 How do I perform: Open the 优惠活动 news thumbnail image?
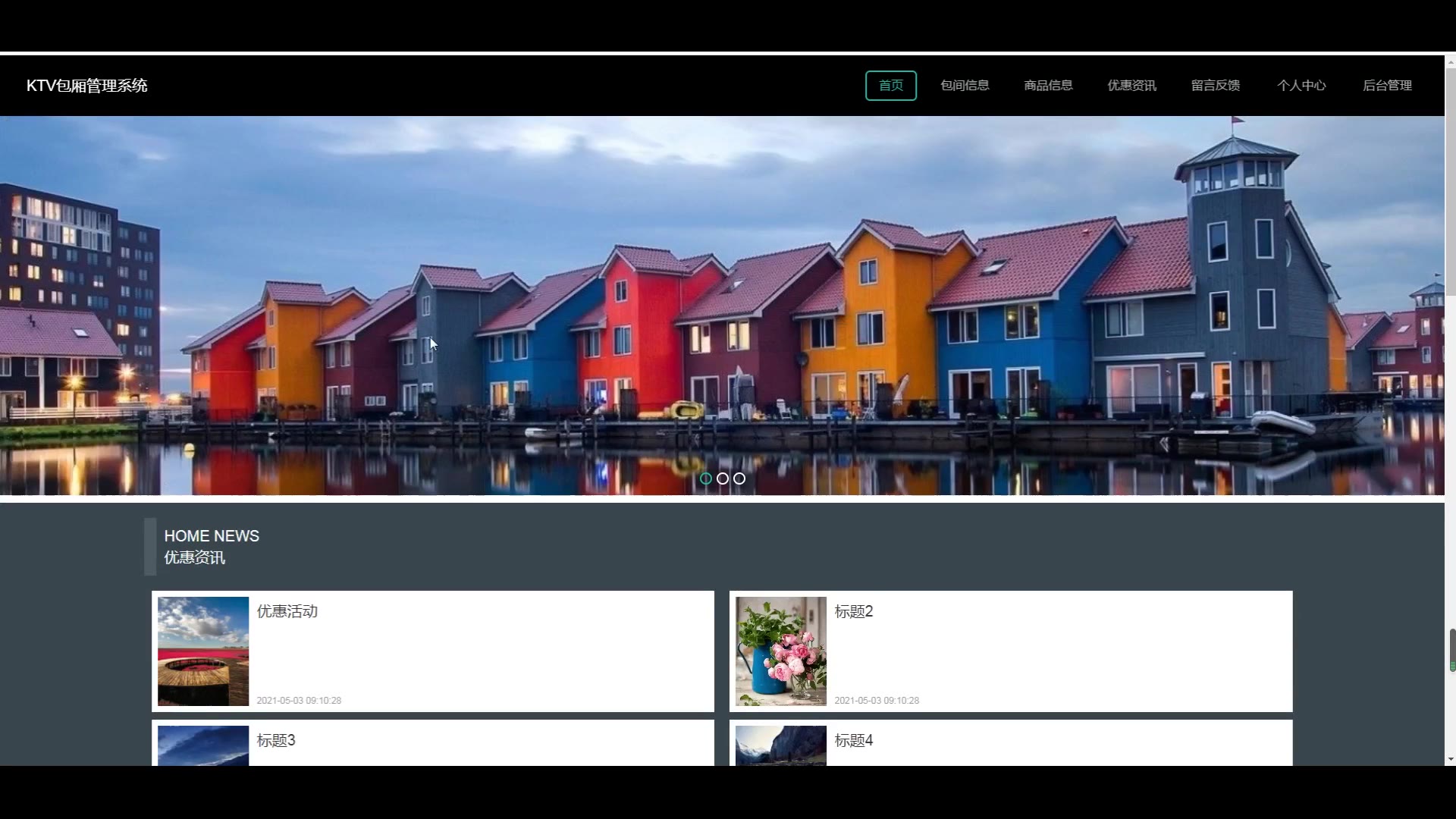click(203, 651)
